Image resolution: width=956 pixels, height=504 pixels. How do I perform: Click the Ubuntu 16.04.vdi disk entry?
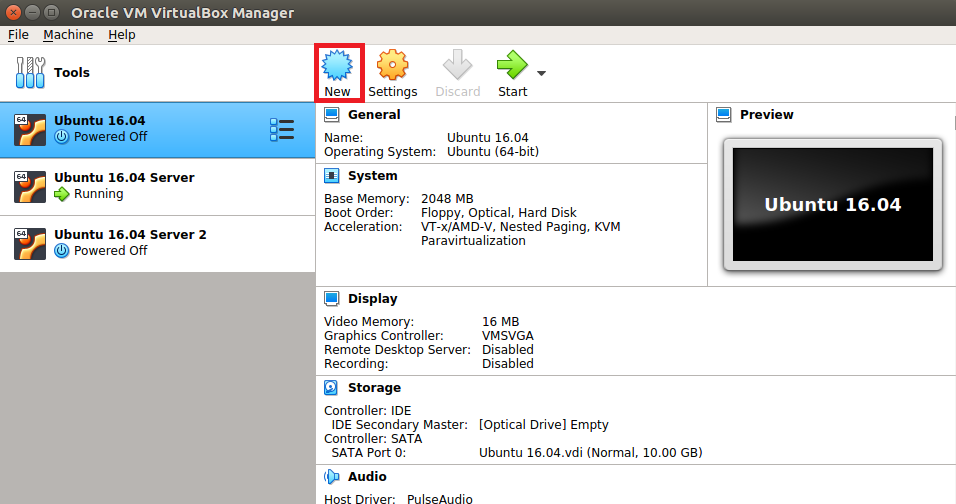click(590, 453)
